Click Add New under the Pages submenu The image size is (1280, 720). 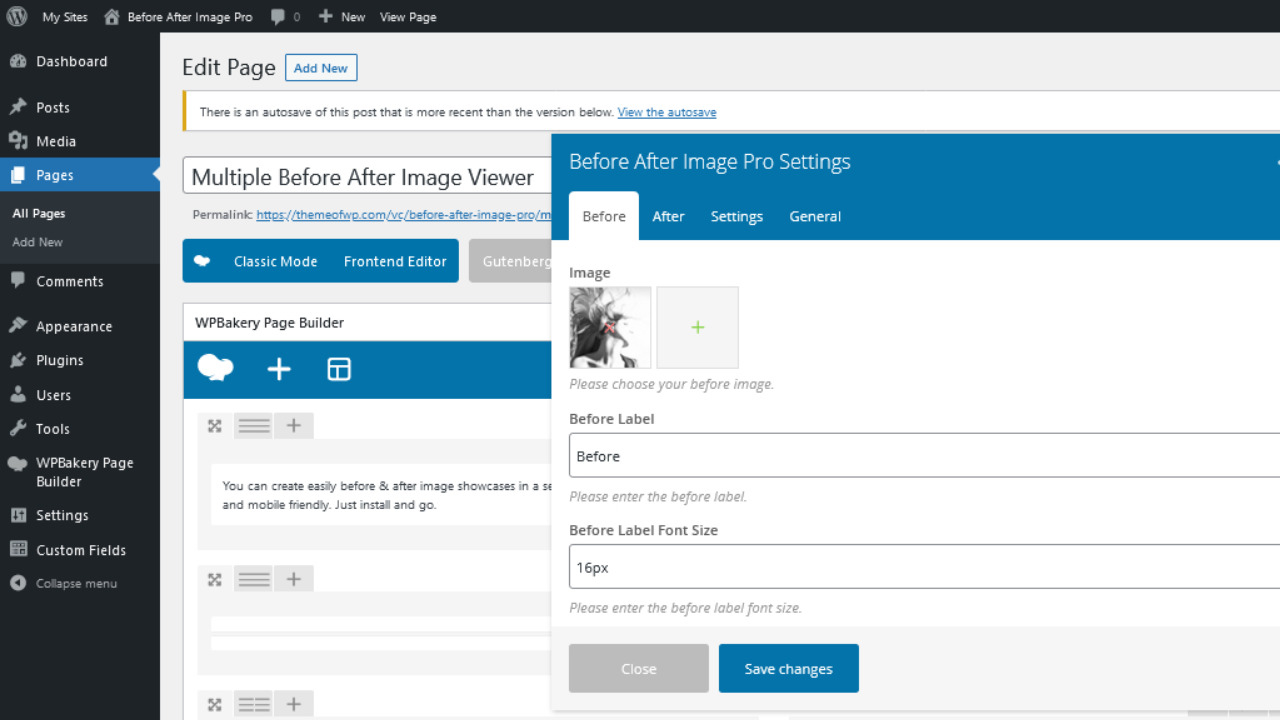[37, 242]
